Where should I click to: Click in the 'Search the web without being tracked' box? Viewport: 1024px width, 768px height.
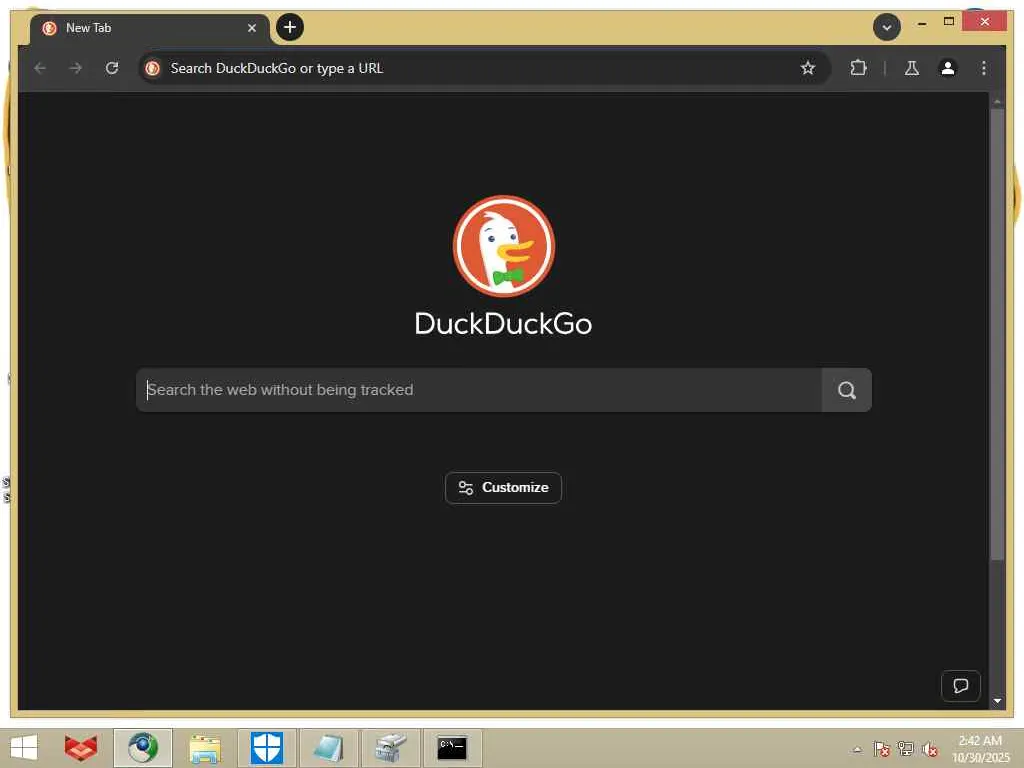click(479, 390)
